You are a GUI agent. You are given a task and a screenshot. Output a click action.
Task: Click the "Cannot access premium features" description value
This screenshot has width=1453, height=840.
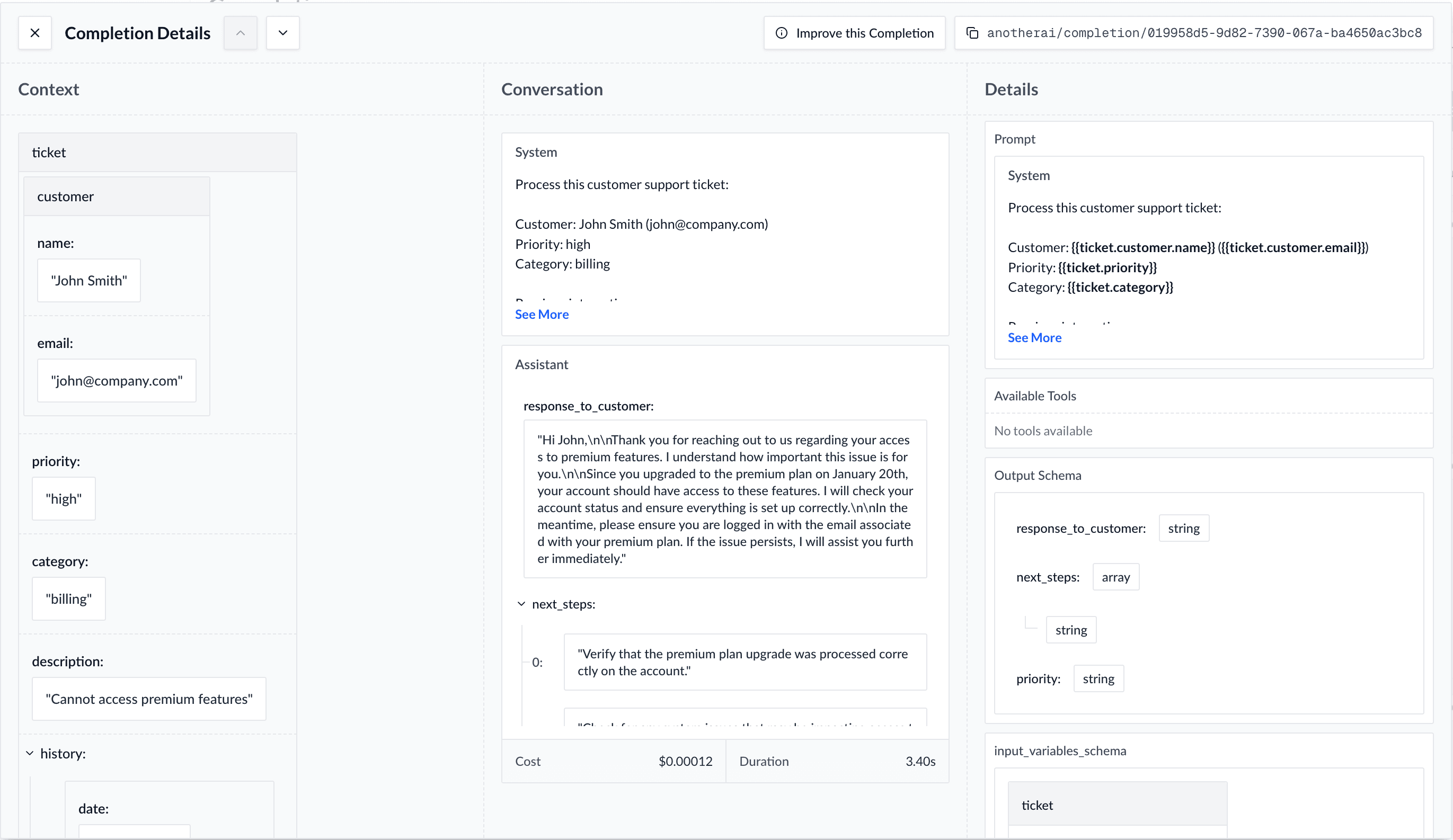[149, 699]
